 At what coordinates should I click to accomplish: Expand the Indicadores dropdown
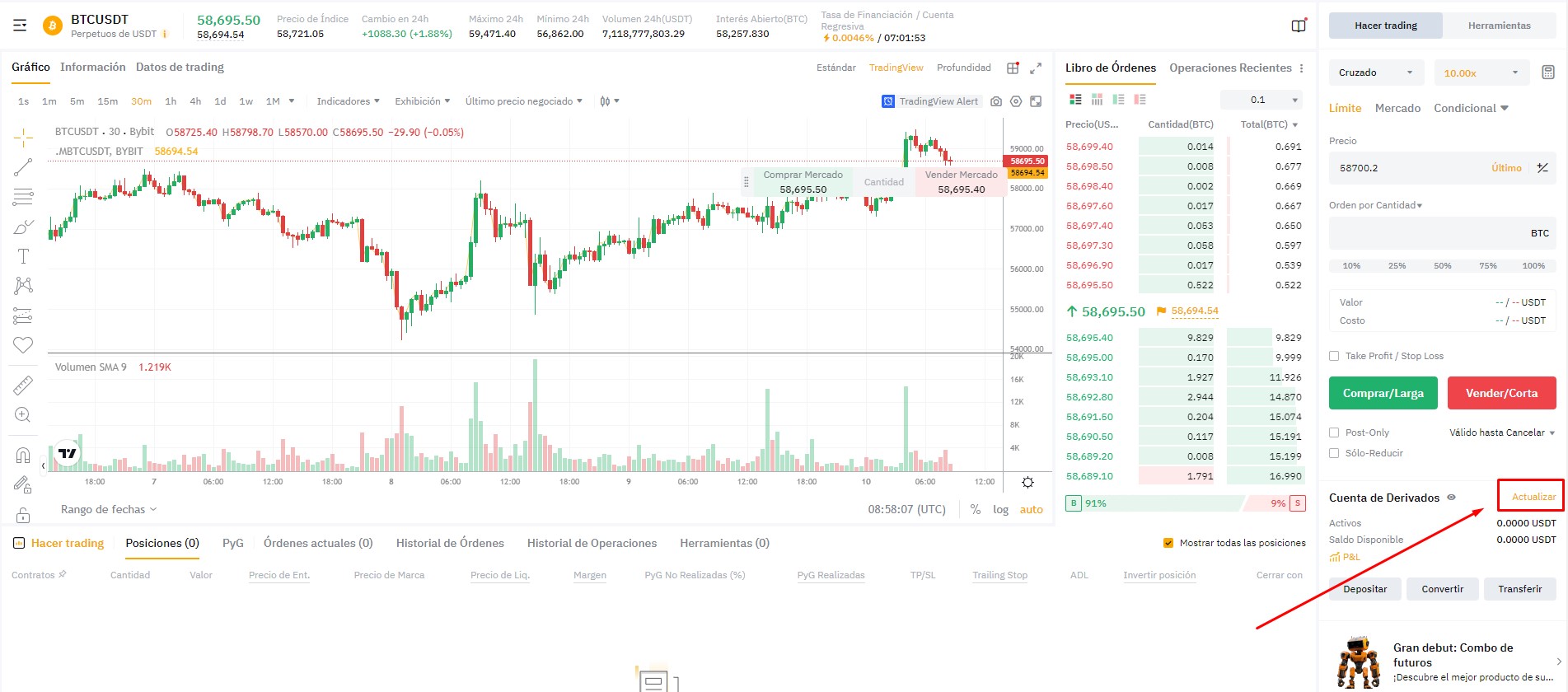[348, 101]
